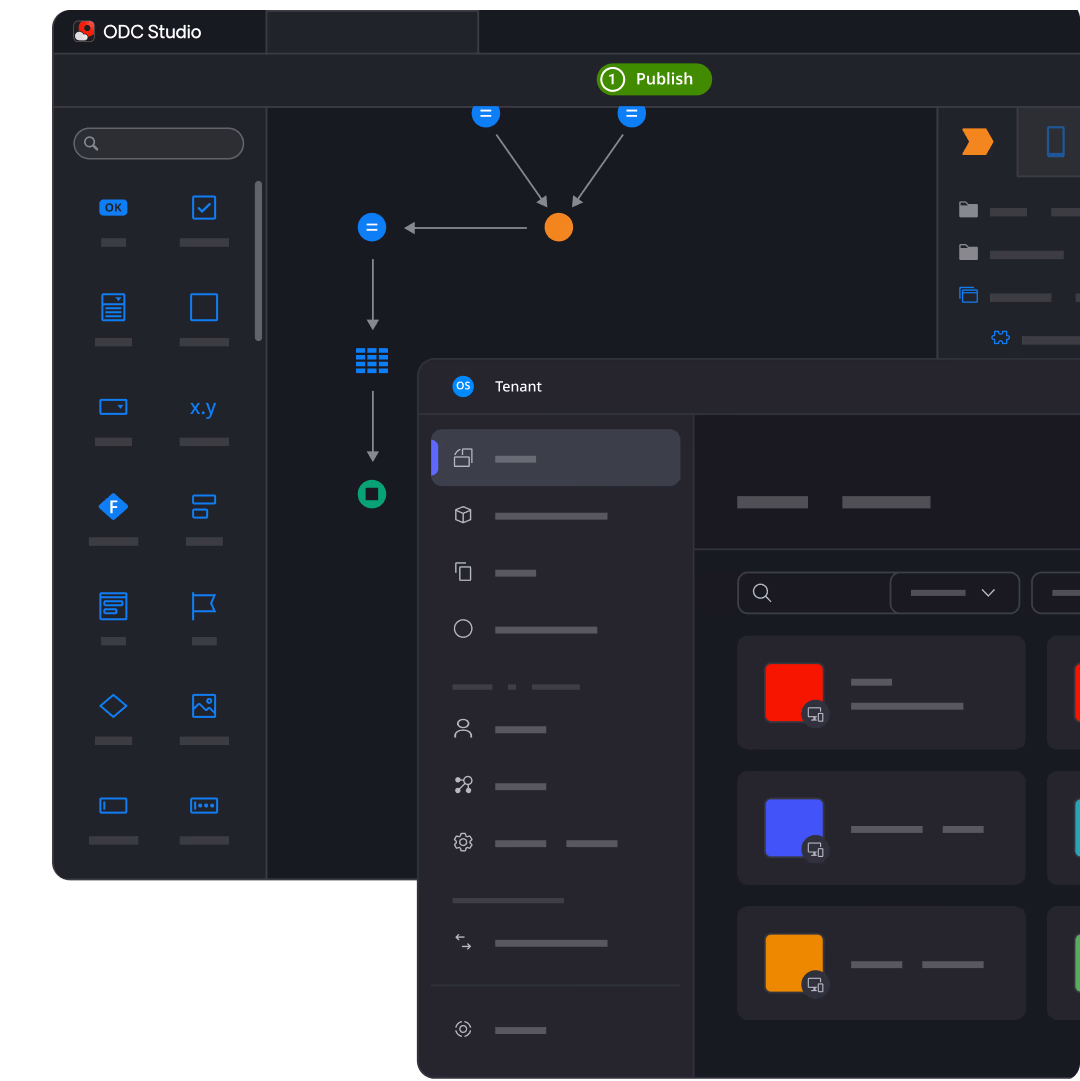
Task: Click the green end node in the flow
Action: point(372,493)
